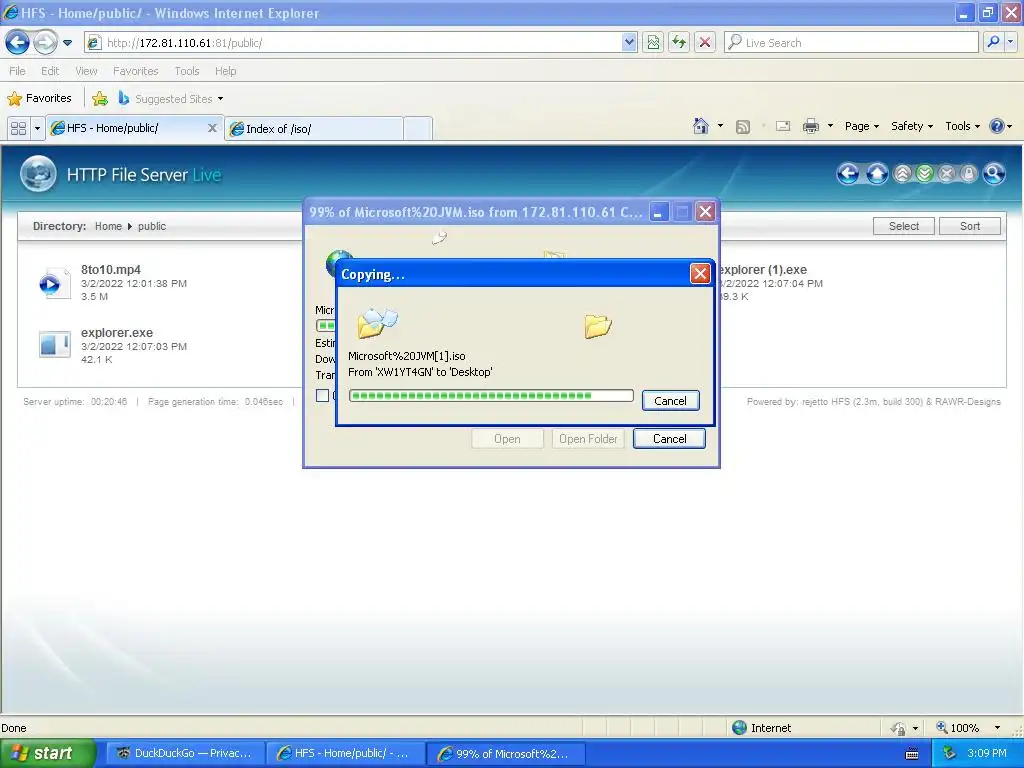Close the HFS - Home/public/ tab

(212, 129)
